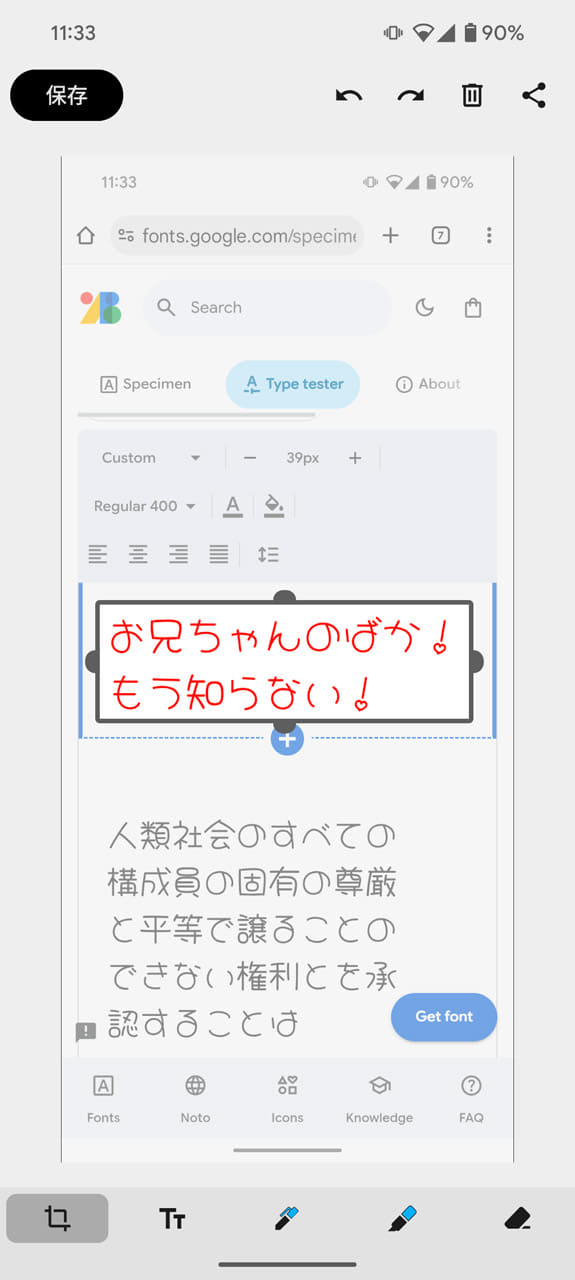Tap the redo arrow icon
This screenshot has width=575, height=1280.
coord(410,96)
